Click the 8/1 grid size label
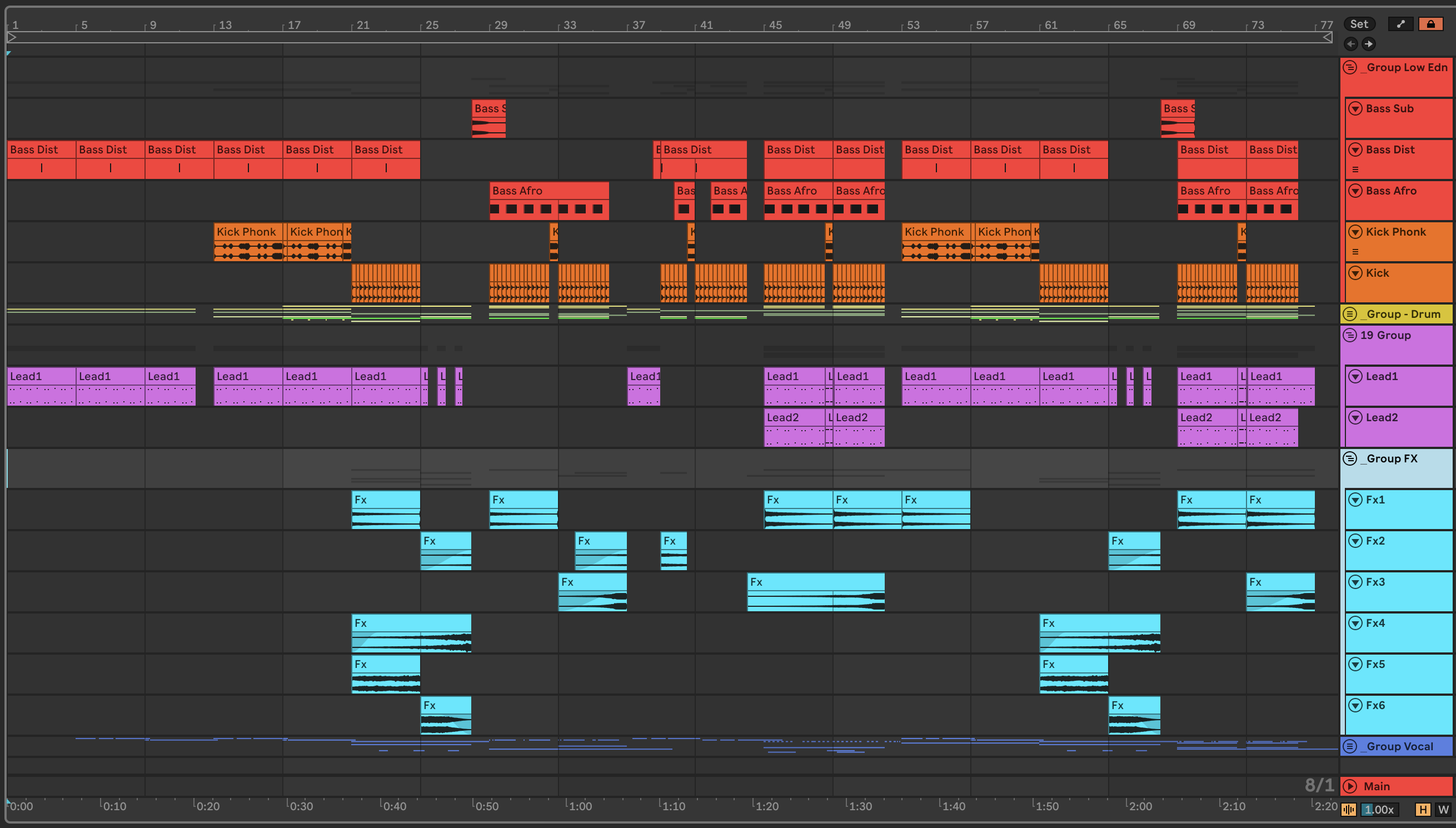Viewport: 1456px width, 828px height. (1319, 785)
